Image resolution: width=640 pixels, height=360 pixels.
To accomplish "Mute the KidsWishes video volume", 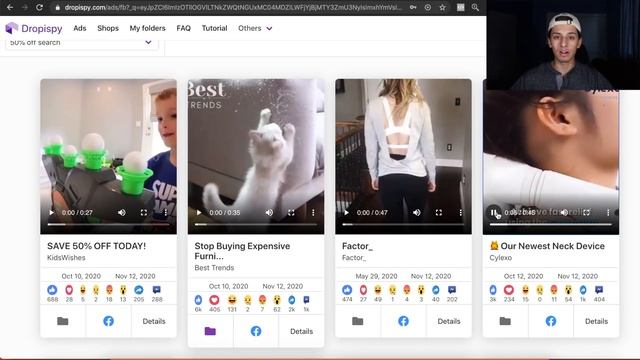I will 122,213.
